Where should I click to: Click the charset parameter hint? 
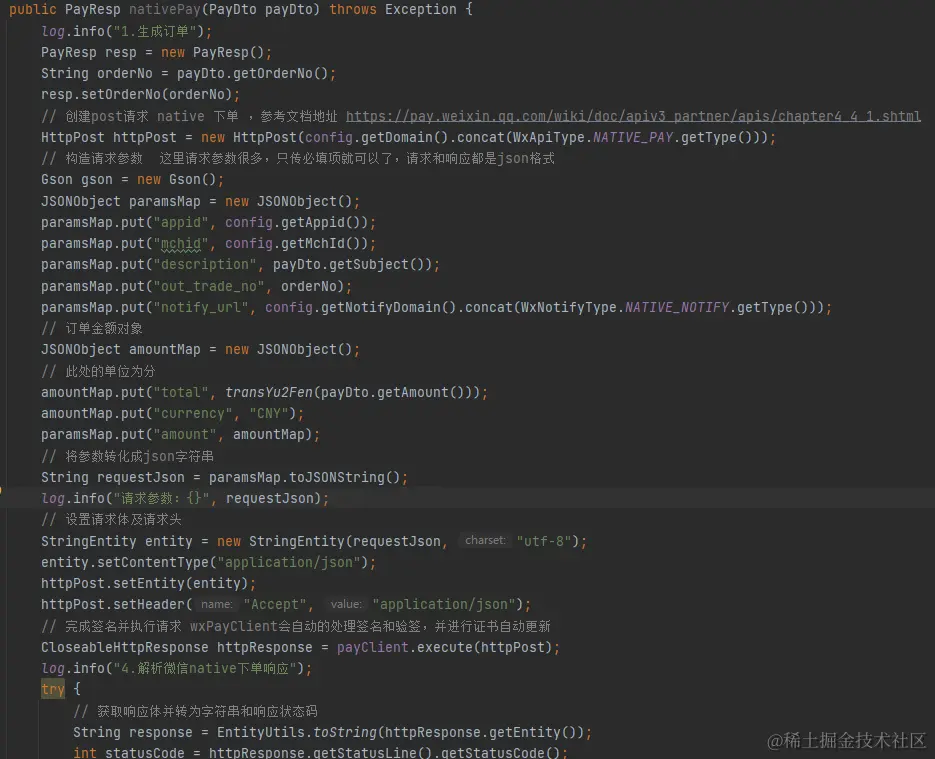485,540
